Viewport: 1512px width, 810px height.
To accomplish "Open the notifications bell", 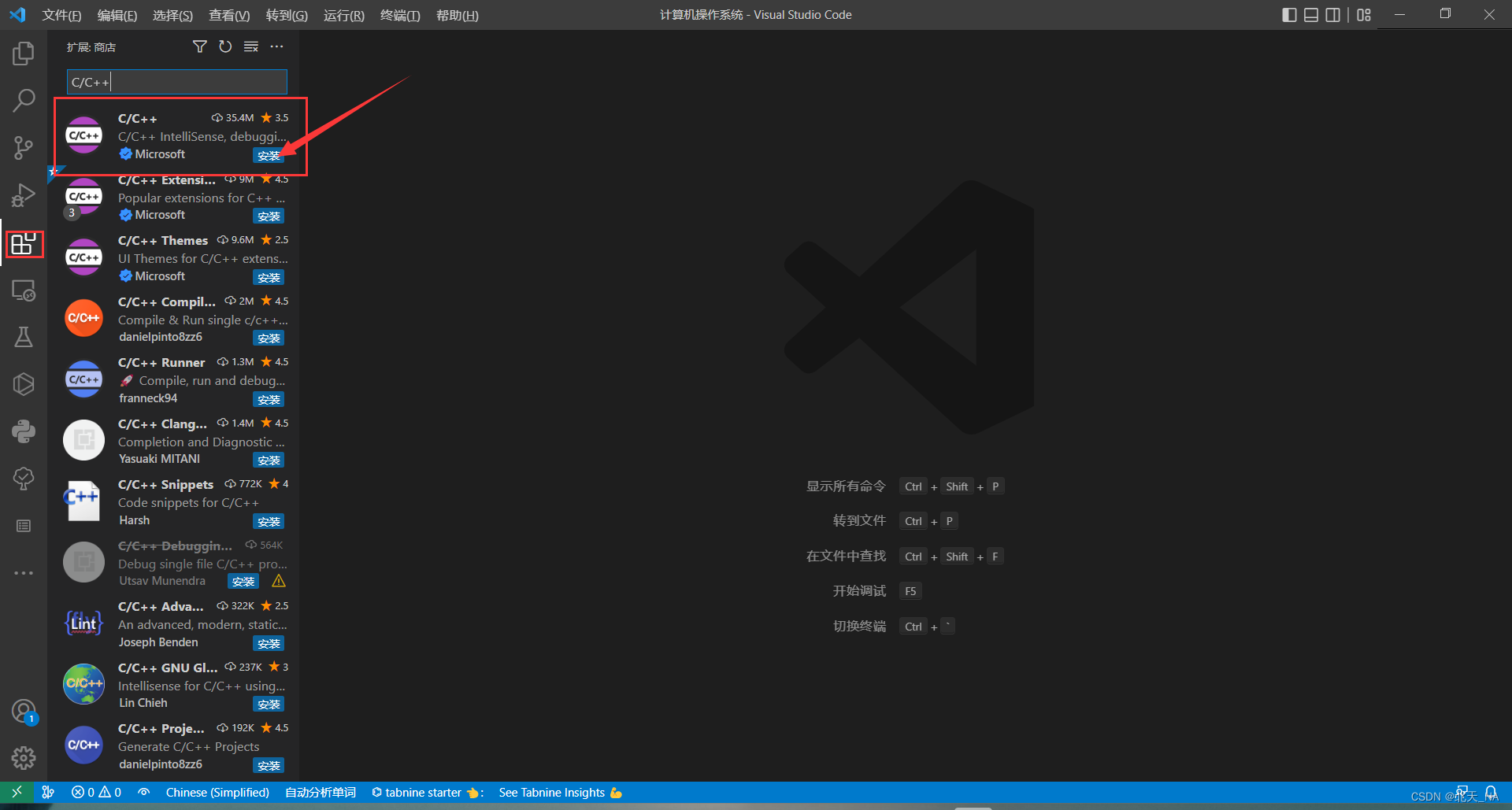I will [1491, 792].
